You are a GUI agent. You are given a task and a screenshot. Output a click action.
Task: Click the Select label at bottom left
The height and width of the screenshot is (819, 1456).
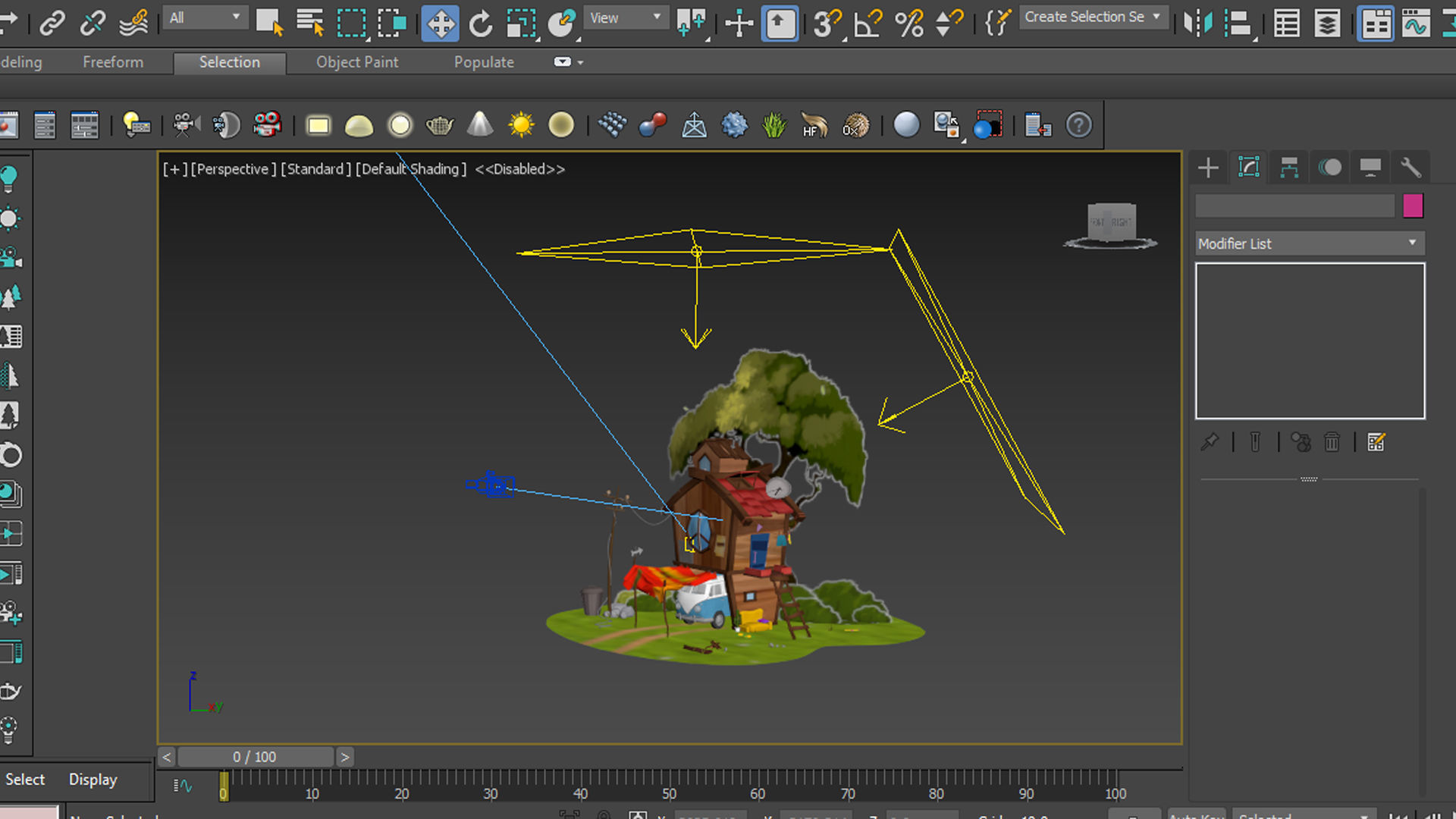[25, 780]
